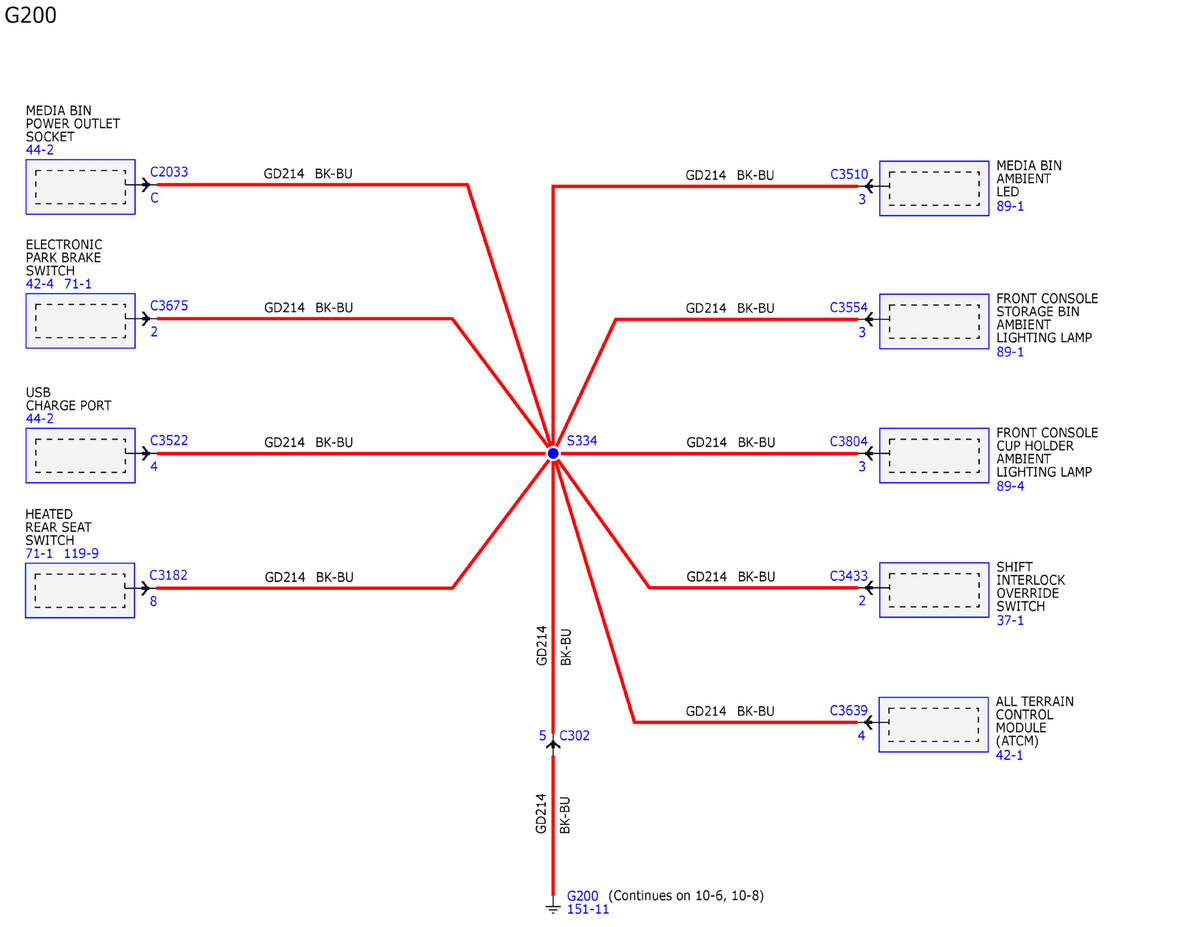Go to page 71-1 under Electronic Park Brake Switch

point(80,284)
